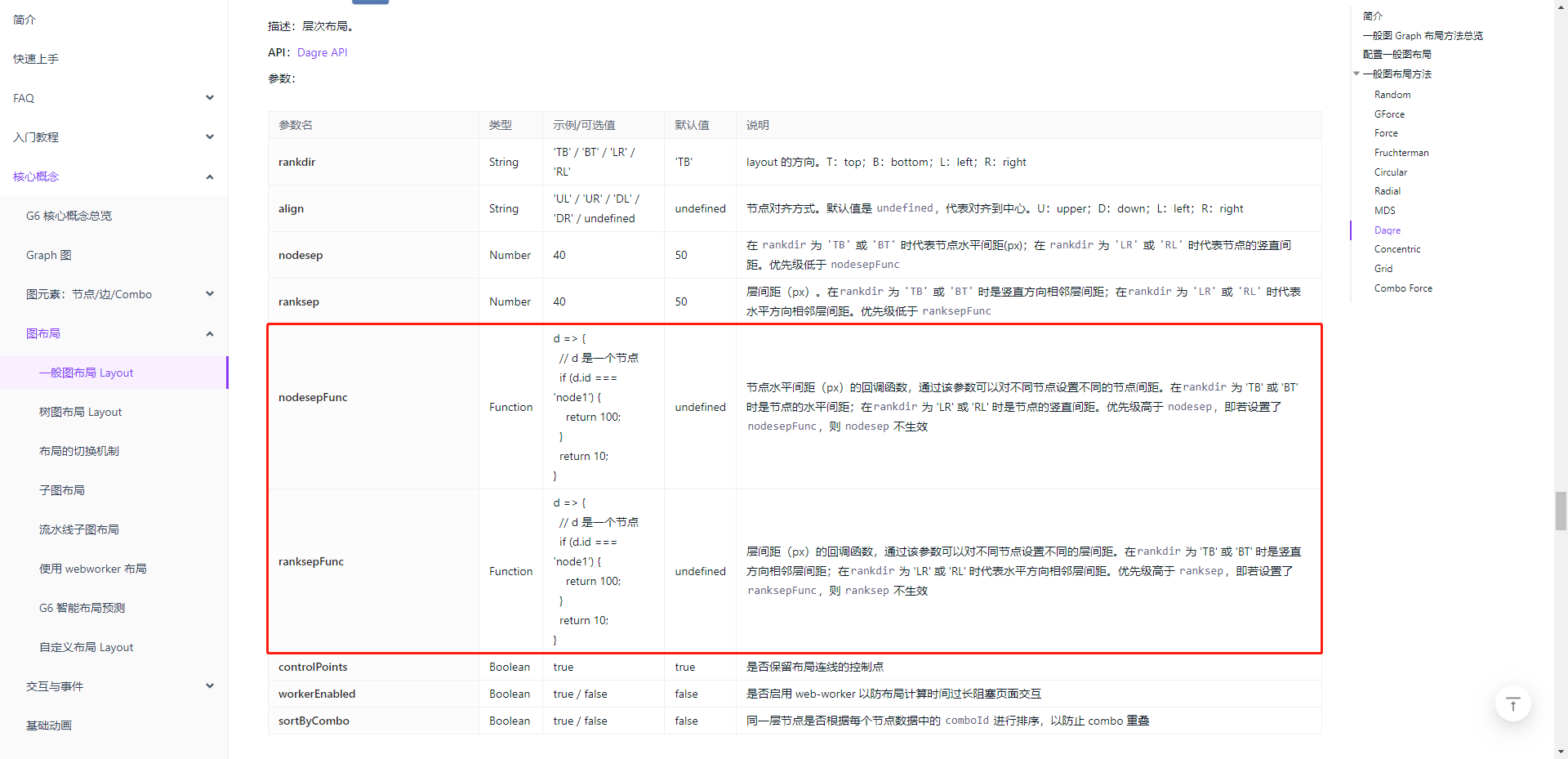The image size is (1568, 759).
Task: Click the back-to-top floating button
Action: [x=1512, y=703]
